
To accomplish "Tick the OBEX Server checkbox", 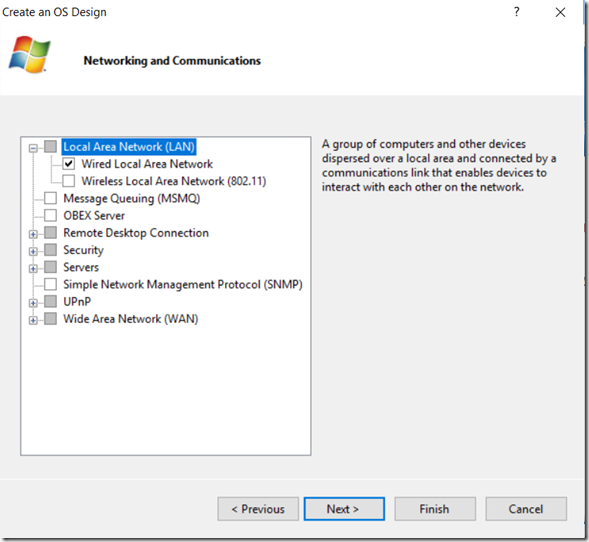I will point(50,215).
